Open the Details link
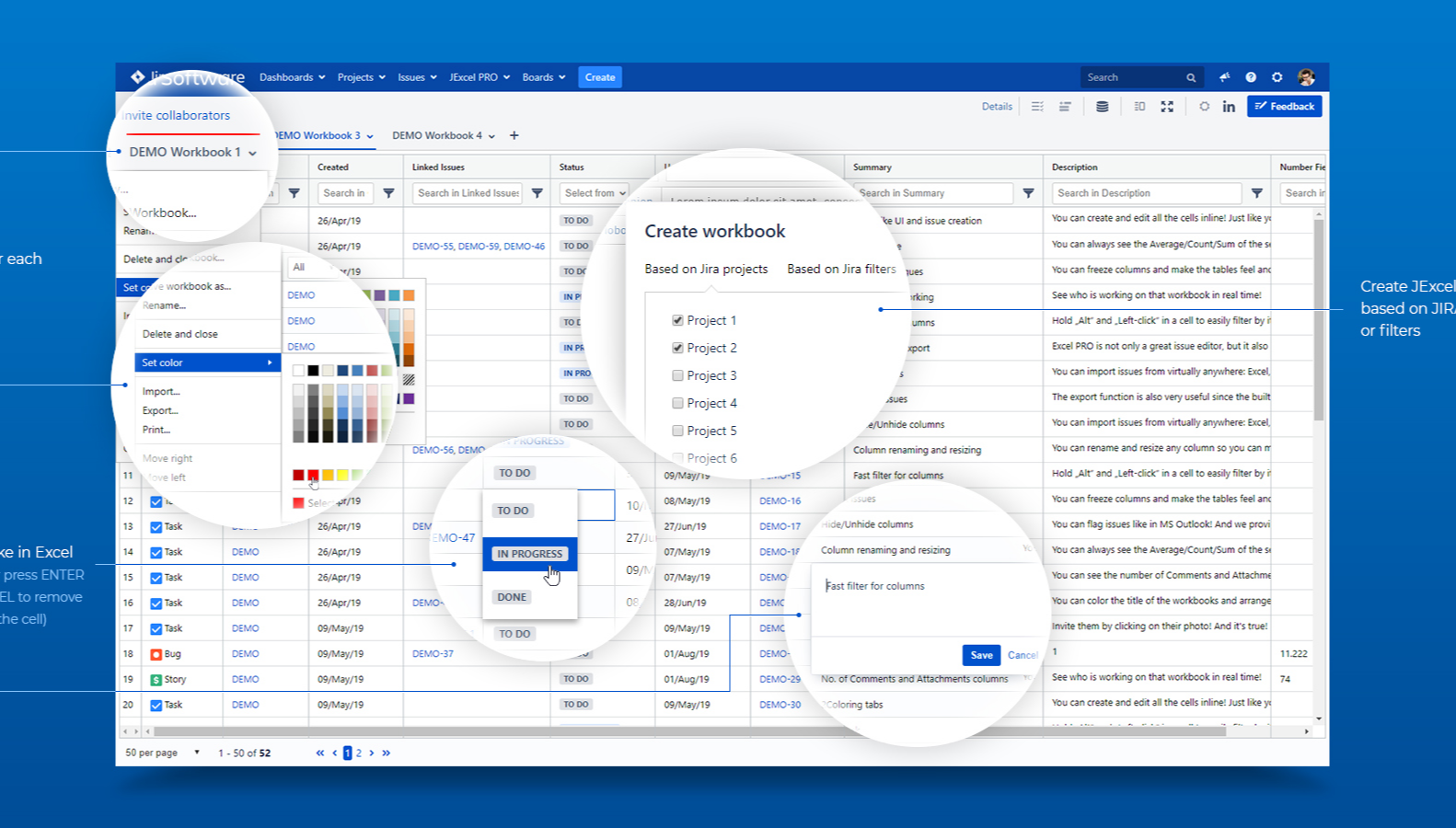This screenshot has width=1456, height=828. click(997, 107)
